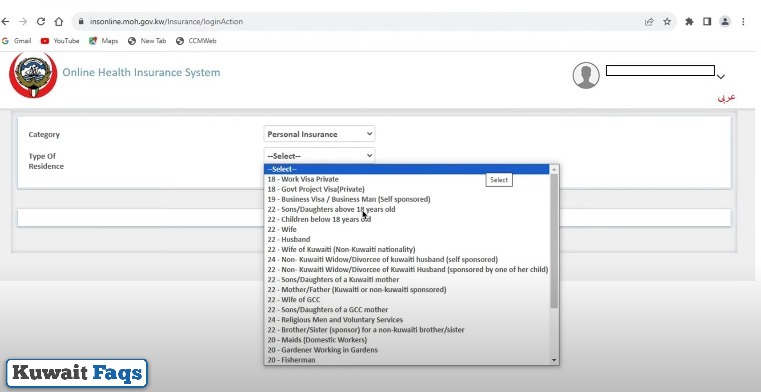Switch language to Arabic
761x392 pixels.
(727, 97)
